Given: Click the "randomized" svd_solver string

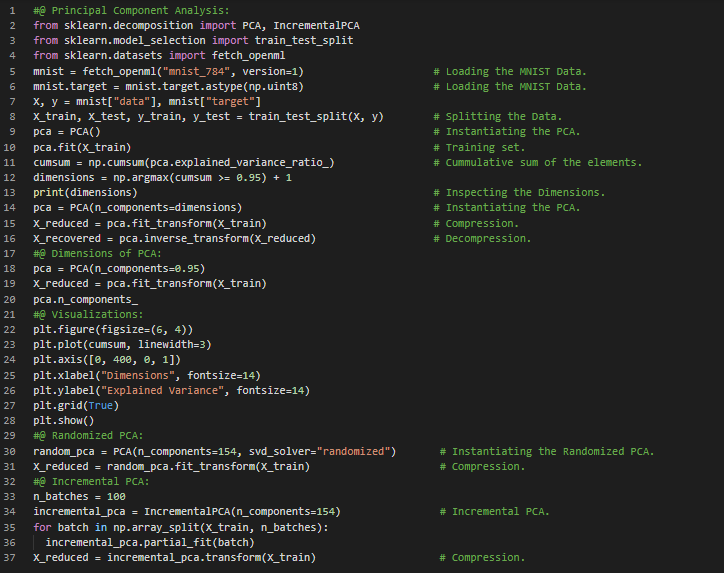Looking at the screenshot, I should click(350, 451).
